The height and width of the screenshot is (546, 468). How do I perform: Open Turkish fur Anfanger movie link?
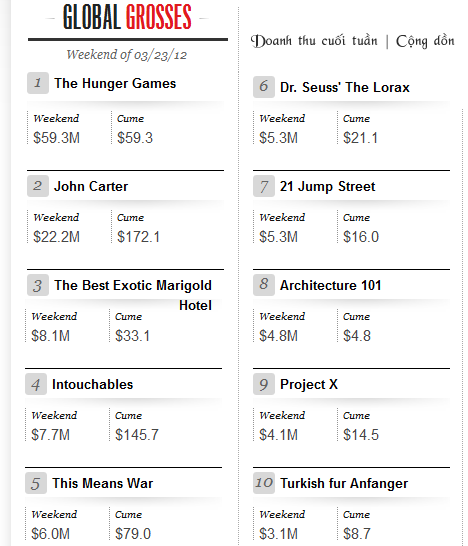pyautogui.click(x=344, y=484)
